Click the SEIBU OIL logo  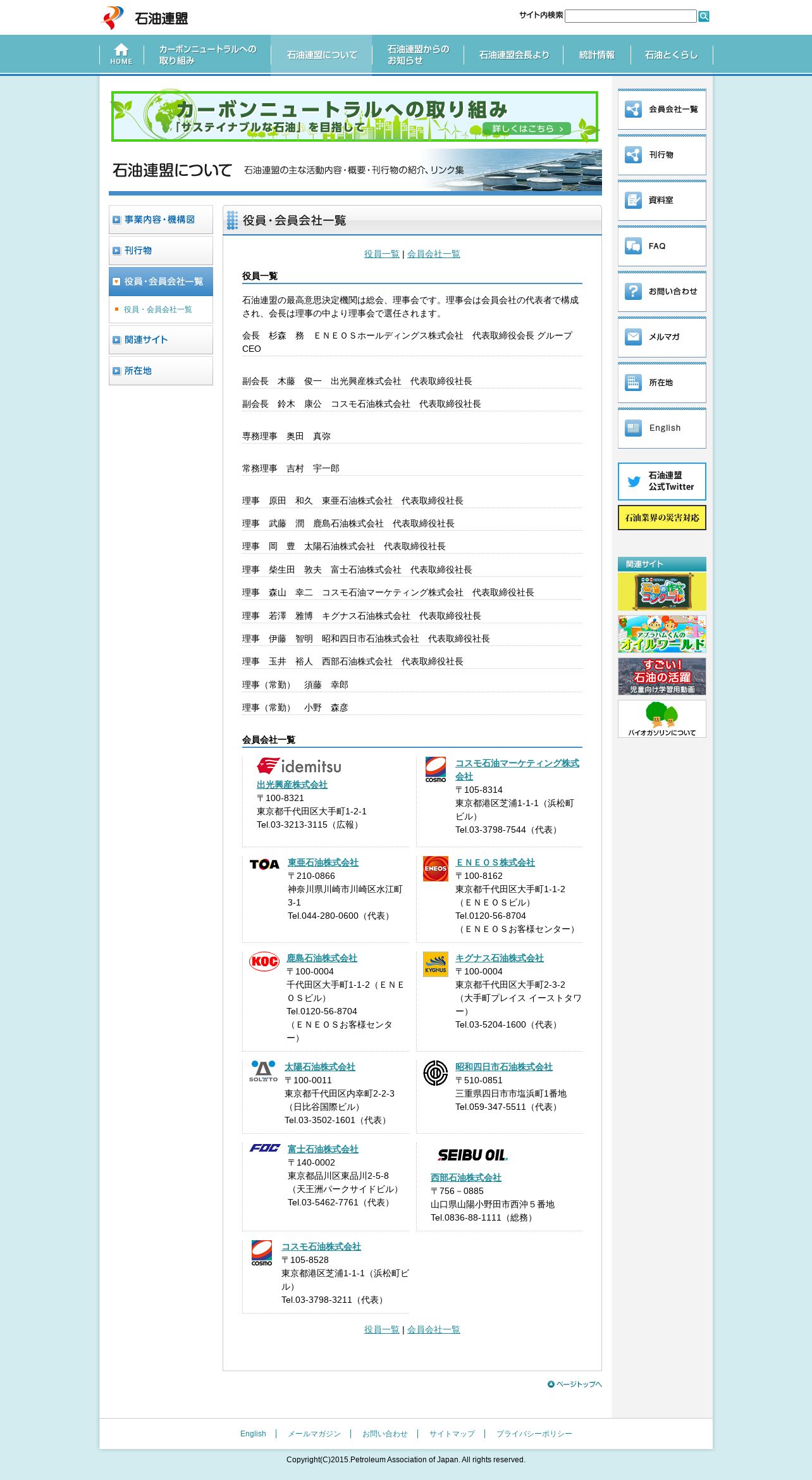473,1155
